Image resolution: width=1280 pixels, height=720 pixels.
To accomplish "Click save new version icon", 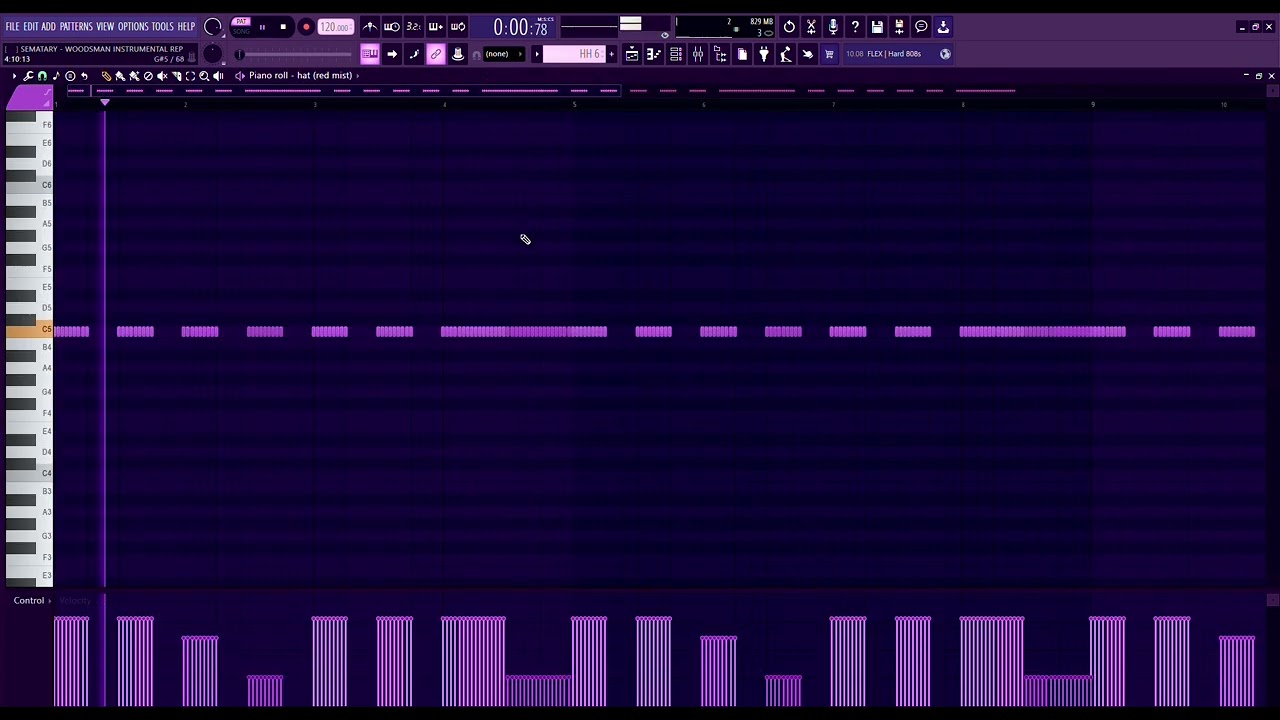I will (x=899, y=27).
